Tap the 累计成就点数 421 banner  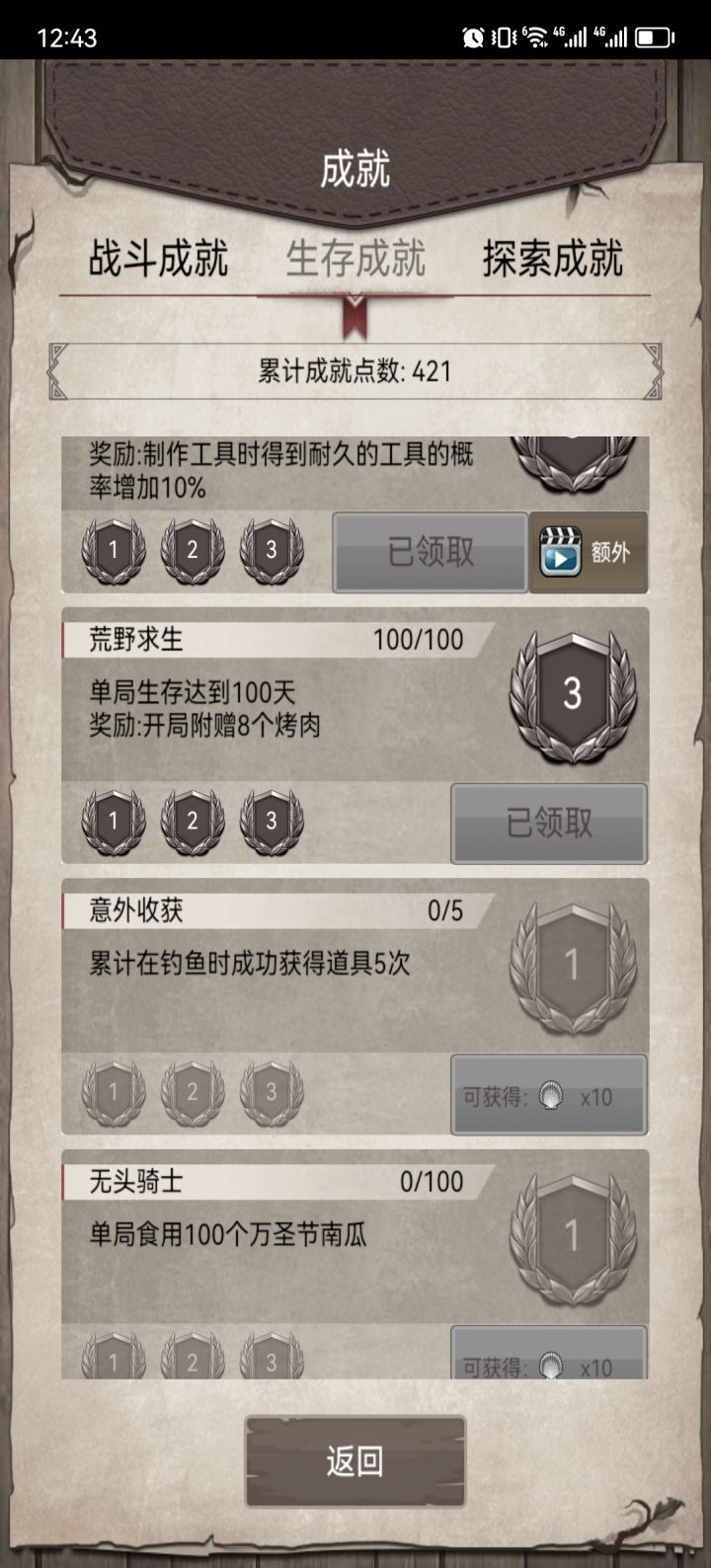(x=355, y=371)
